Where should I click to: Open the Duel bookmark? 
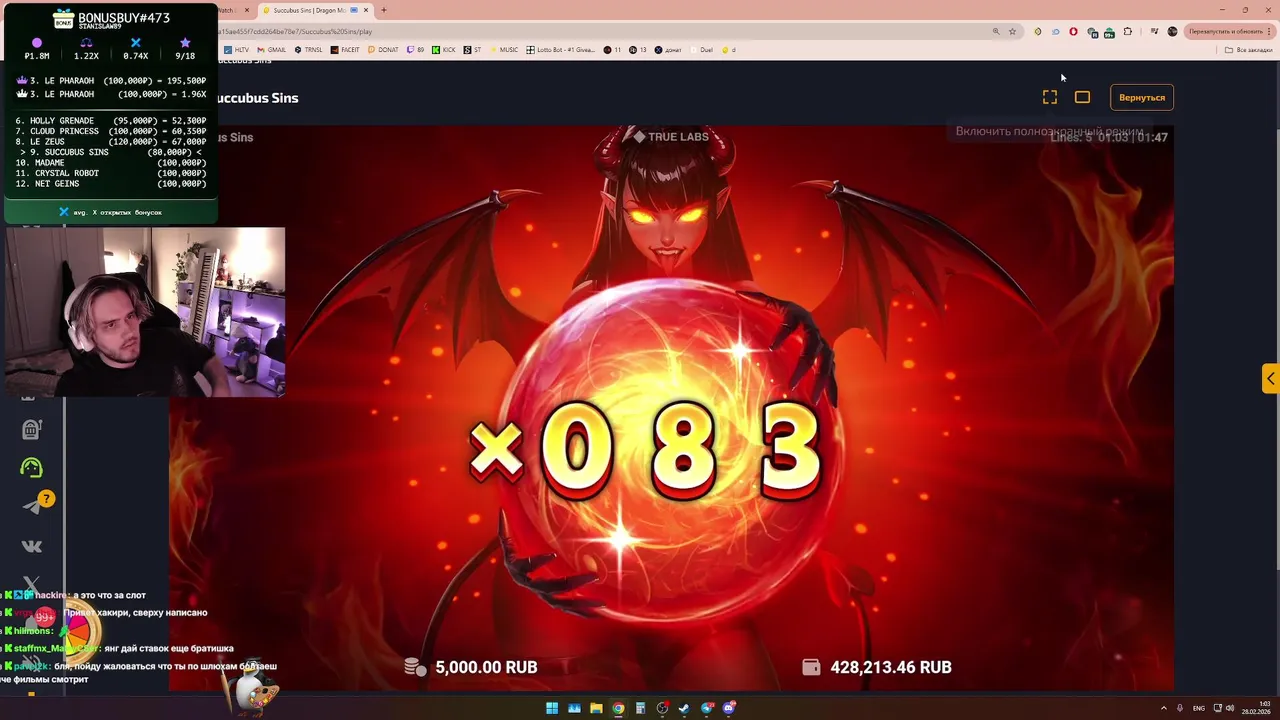pos(701,49)
